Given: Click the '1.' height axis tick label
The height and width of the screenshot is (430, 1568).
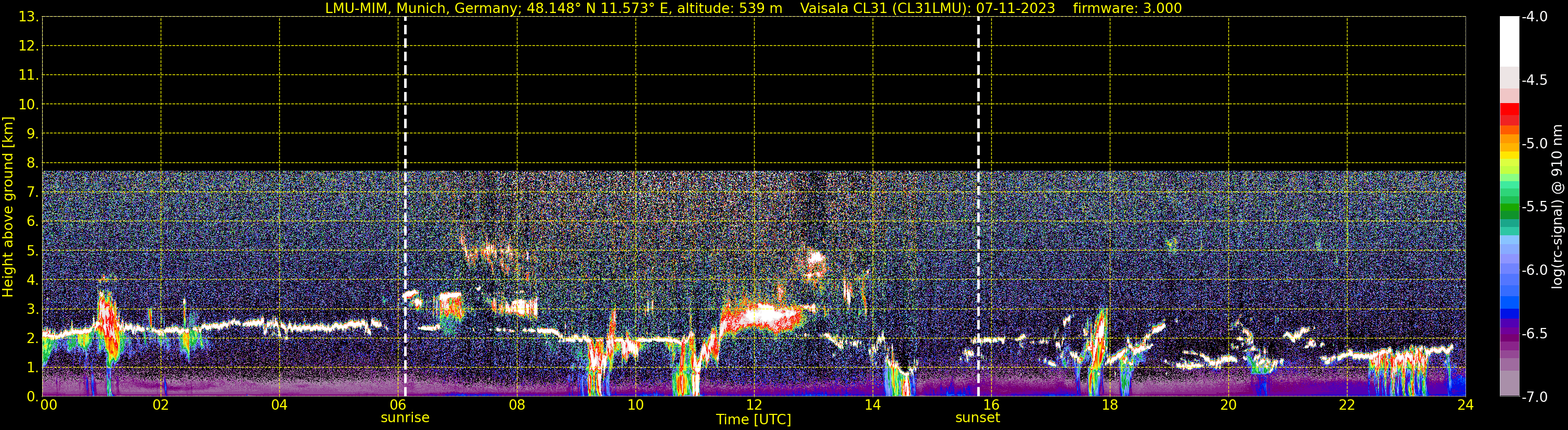Looking at the screenshot, I should pyautogui.click(x=32, y=367).
